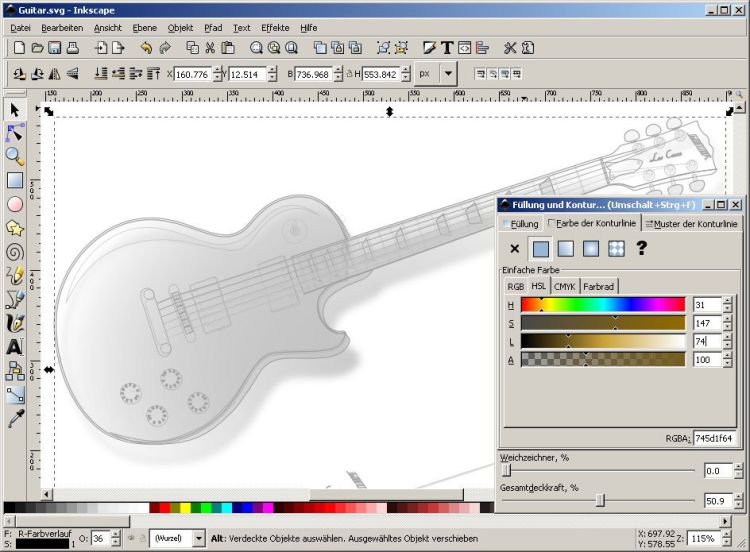Select the calligraphy pen tool
The image size is (750, 552).
pyautogui.click(x=15, y=323)
